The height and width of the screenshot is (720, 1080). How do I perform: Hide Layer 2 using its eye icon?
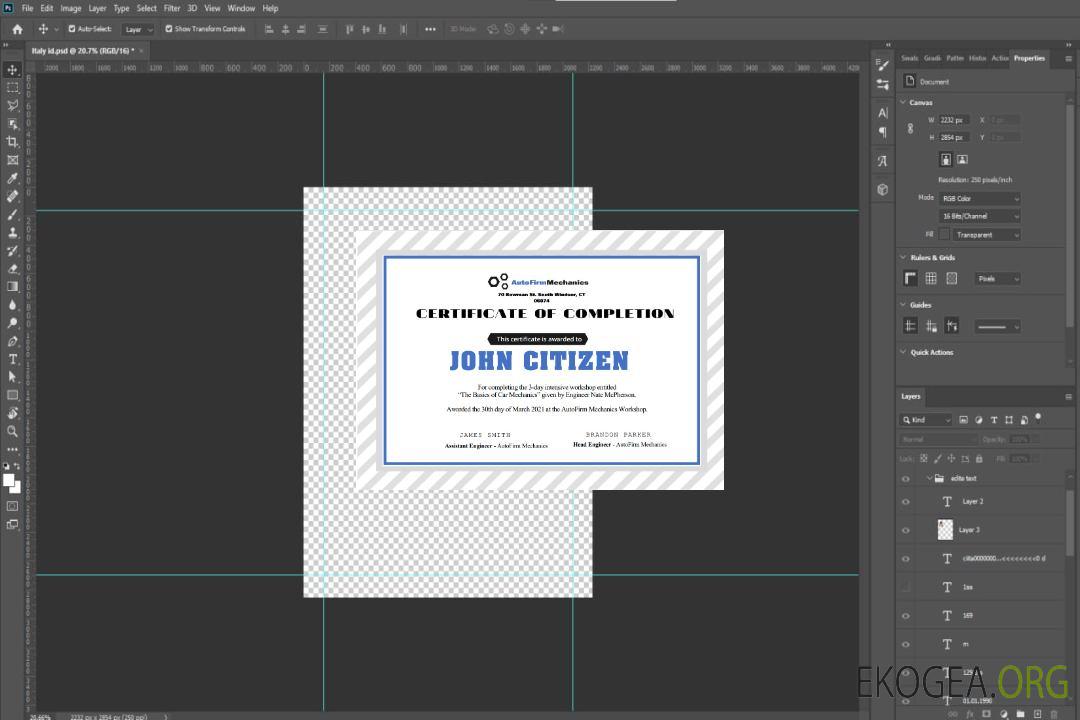(906, 502)
